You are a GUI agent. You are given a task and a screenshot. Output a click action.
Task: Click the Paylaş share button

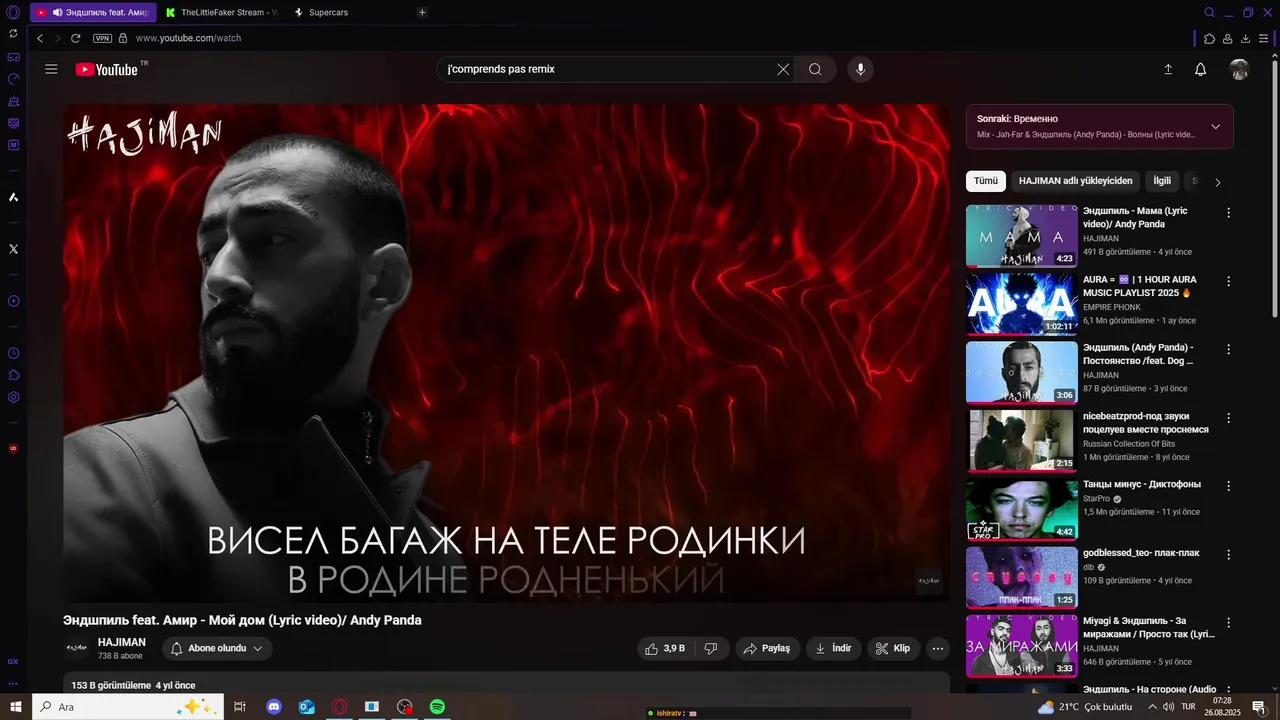(x=768, y=648)
